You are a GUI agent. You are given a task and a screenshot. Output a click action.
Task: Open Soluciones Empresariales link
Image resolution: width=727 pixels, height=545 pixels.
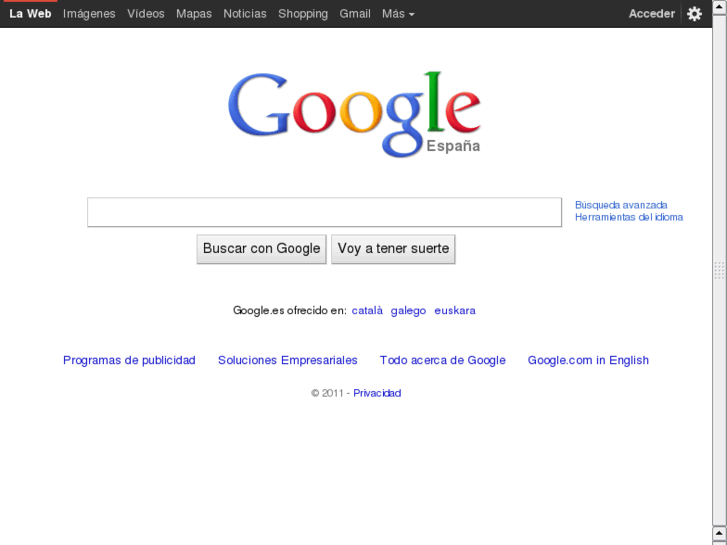tap(287, 360)
